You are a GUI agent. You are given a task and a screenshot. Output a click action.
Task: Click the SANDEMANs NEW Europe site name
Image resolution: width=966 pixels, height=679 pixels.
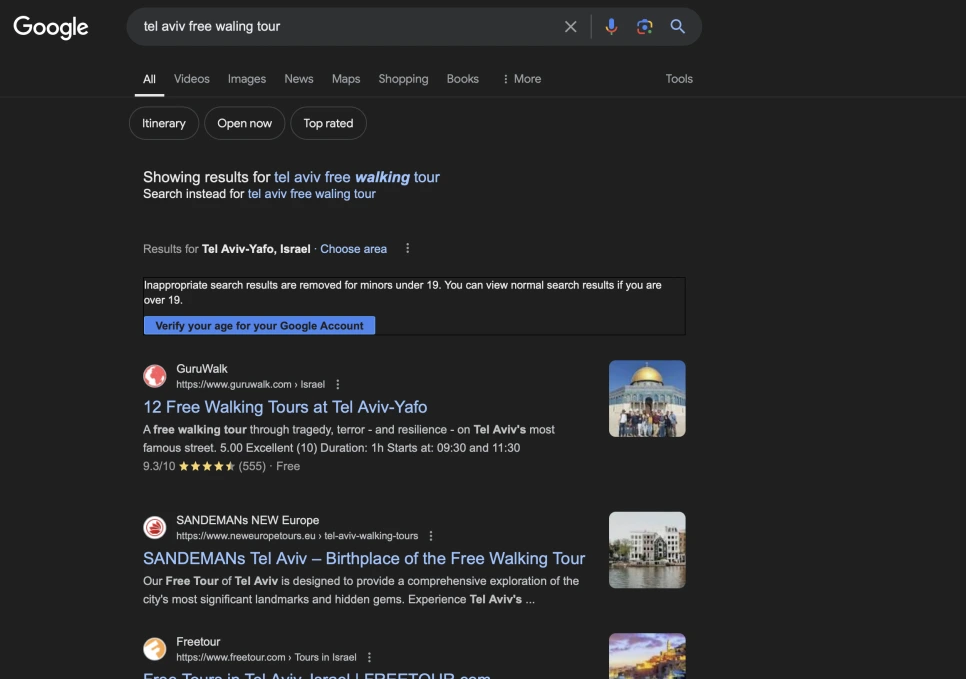pos(248,520)
